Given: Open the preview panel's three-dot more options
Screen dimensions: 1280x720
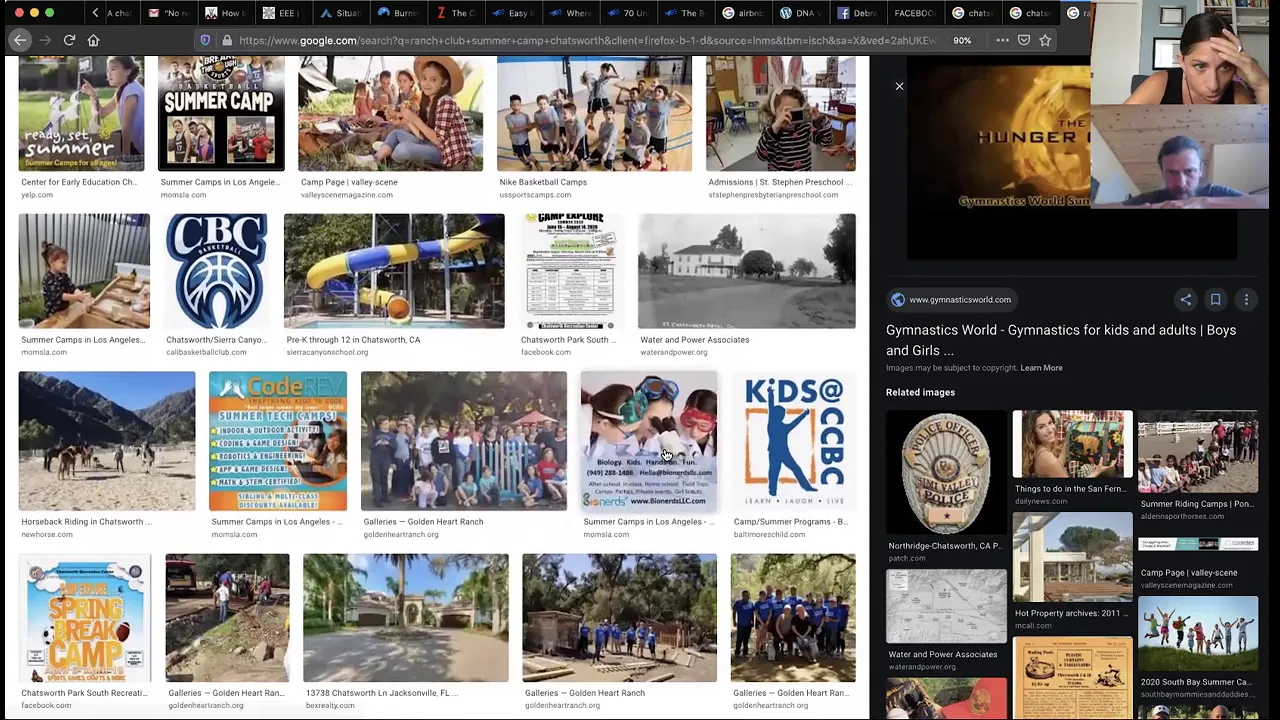Looking at the screenshot, I should pyautogui.click(x=1246, y=299).
